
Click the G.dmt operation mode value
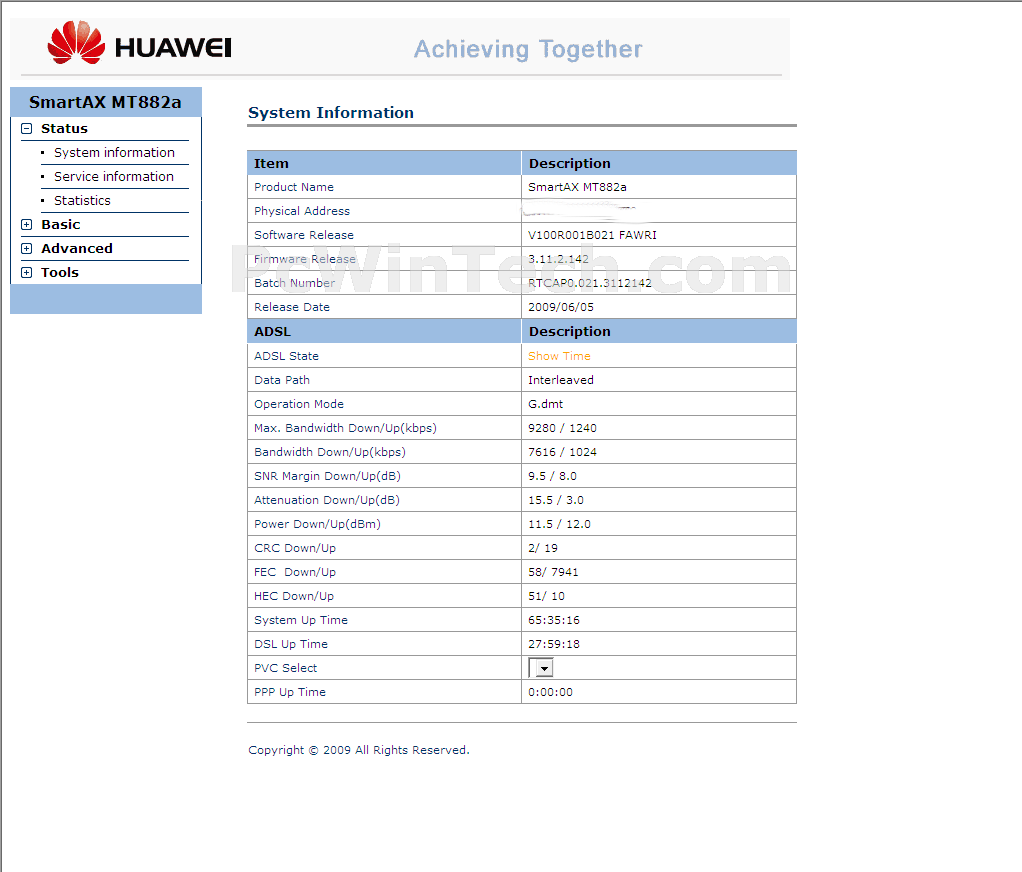point(546,405)
